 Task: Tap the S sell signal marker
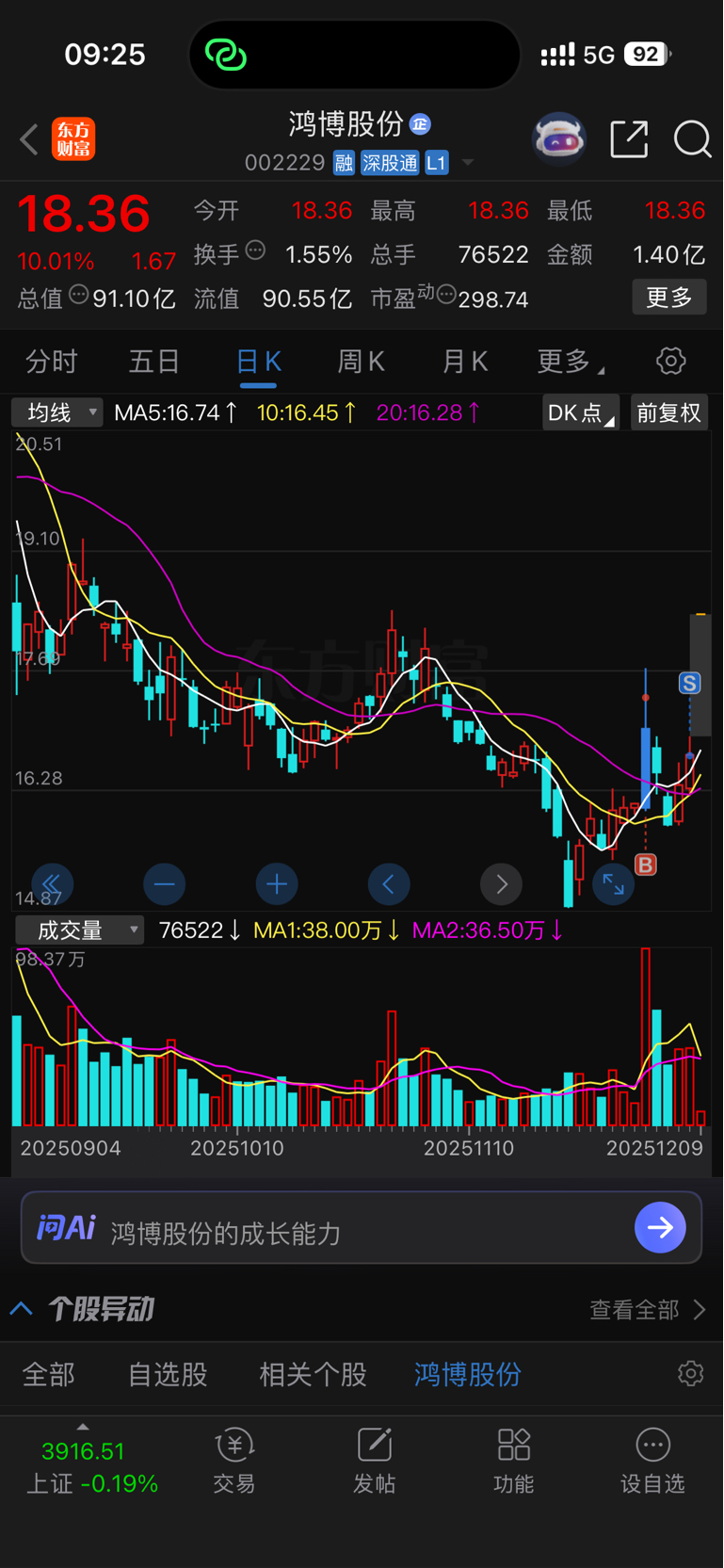[690, 684]
